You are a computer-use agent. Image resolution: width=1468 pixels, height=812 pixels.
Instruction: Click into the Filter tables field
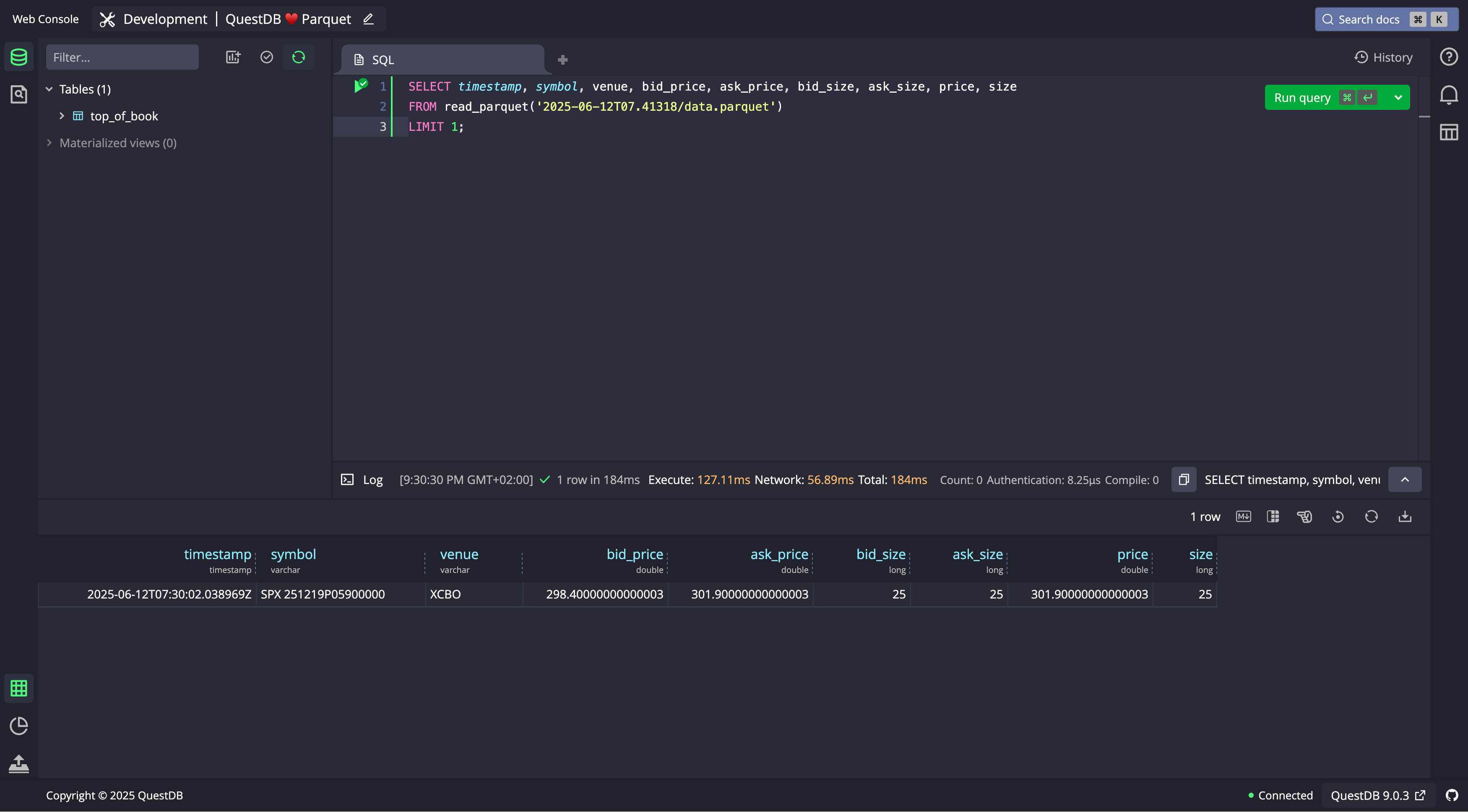pyautogui.click(x=122, y=57)
